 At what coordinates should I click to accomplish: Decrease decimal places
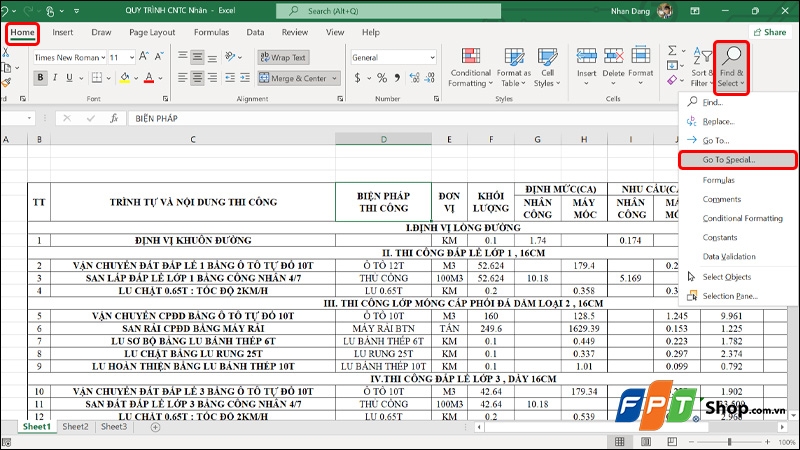tap(430, 78)
